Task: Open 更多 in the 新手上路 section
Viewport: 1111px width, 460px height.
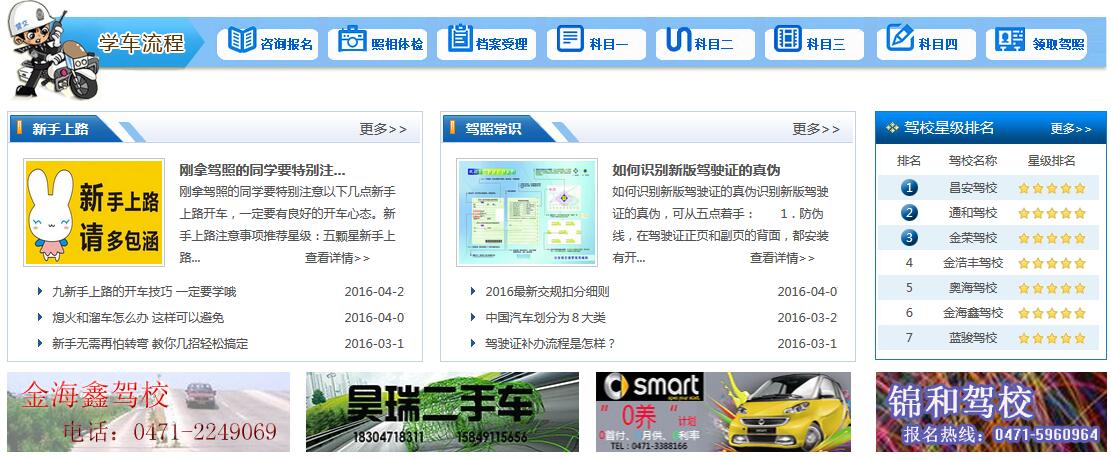Action: [x=383, y=129]
